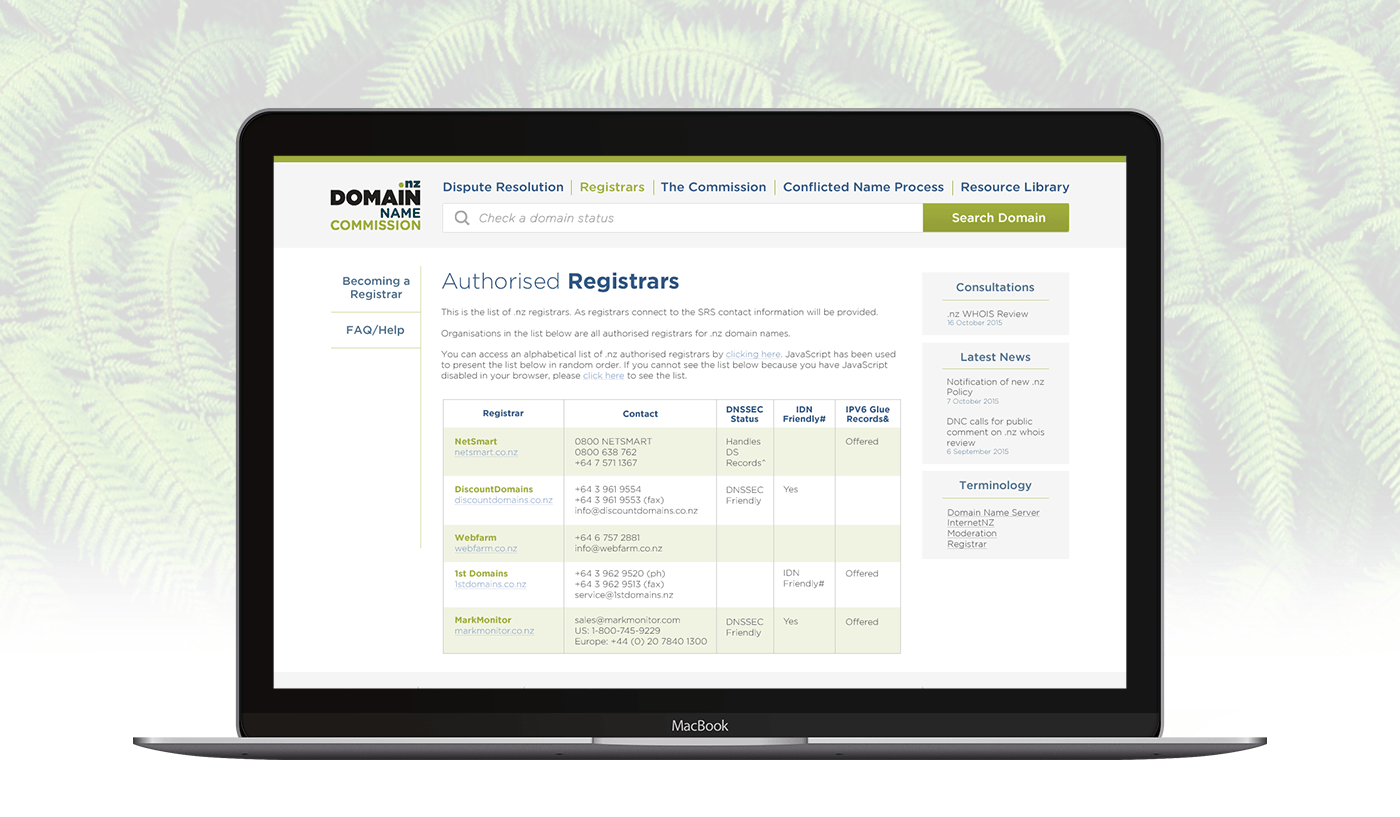This screenshot has width=1400, height=817.
Task: Select the MarkMonitor registrar name
Action: click(483, 620)
